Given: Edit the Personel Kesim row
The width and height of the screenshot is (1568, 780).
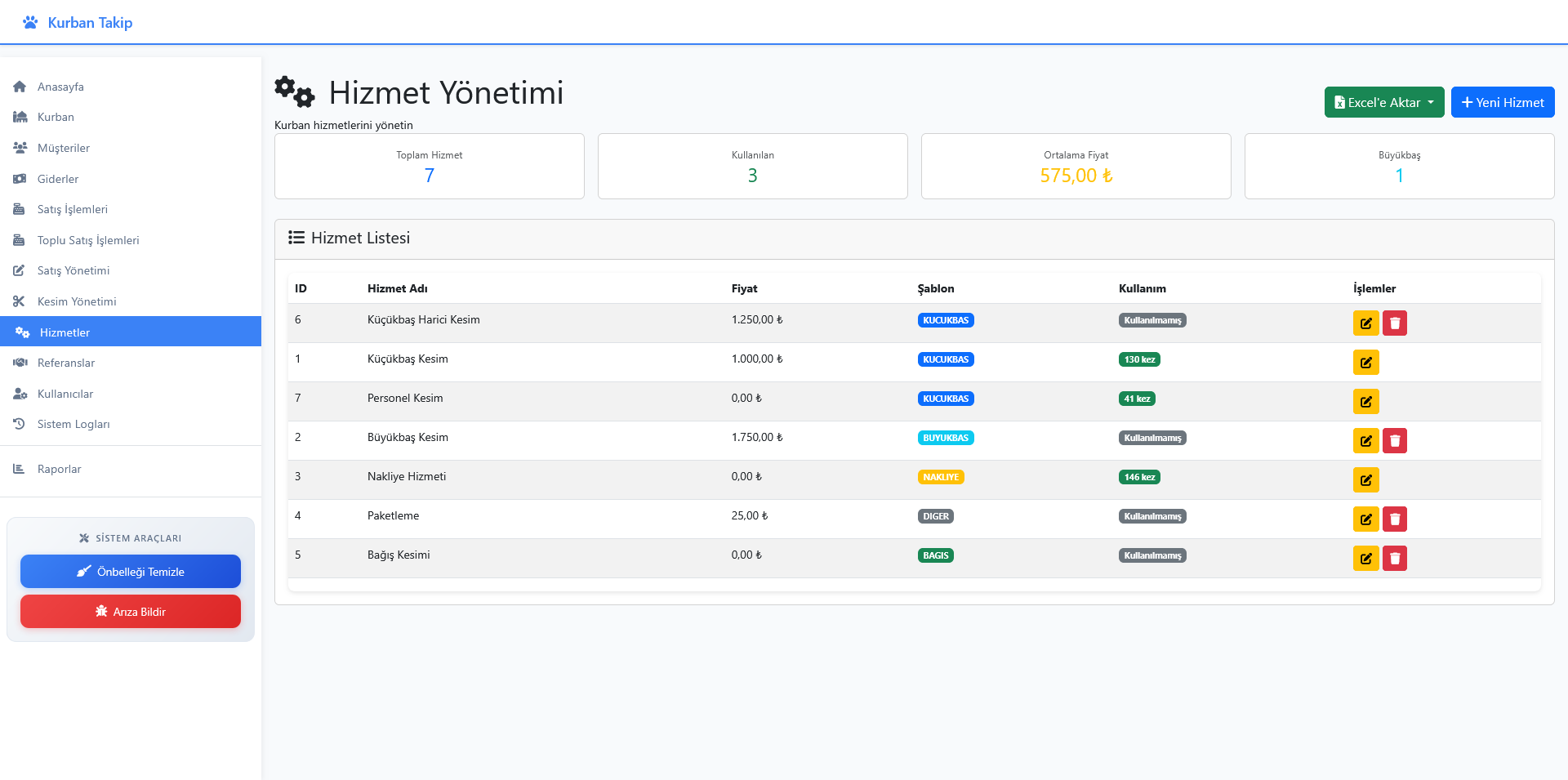Looking at the screenshot, I should [1365, 402].
